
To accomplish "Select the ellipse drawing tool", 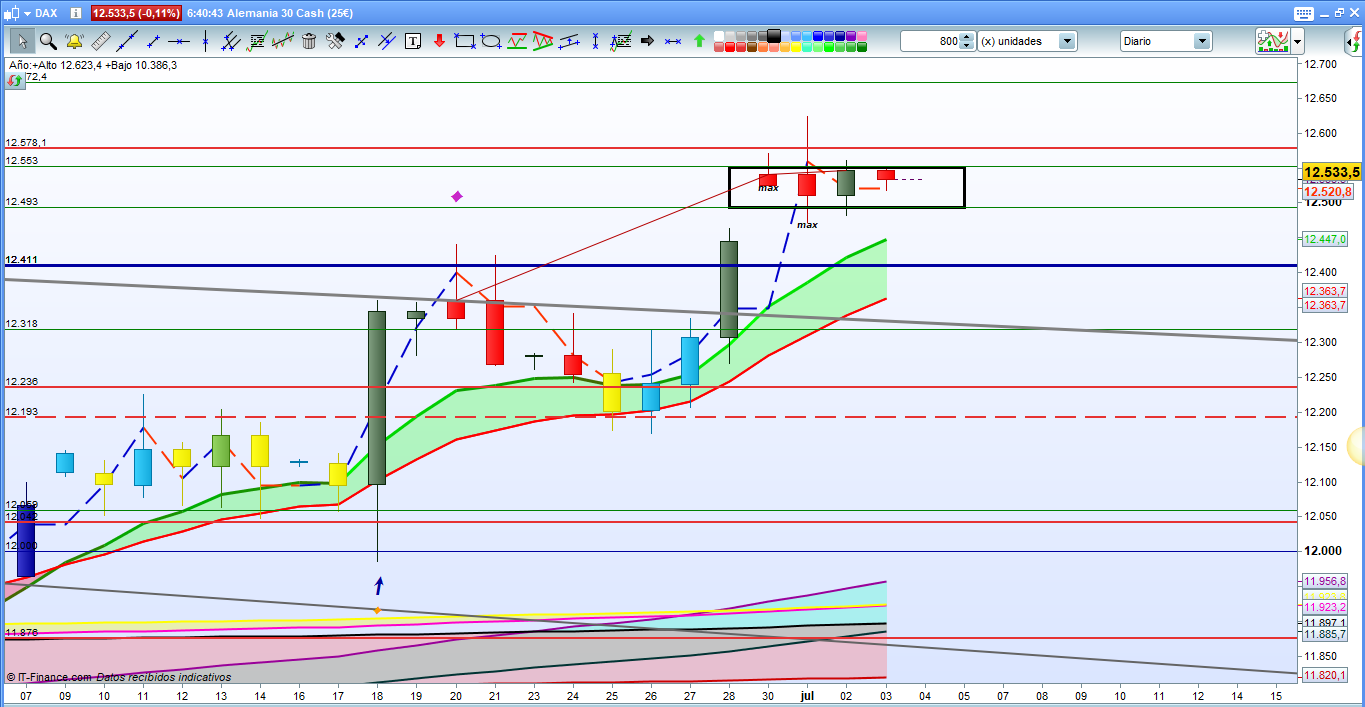I will [490, 41].
